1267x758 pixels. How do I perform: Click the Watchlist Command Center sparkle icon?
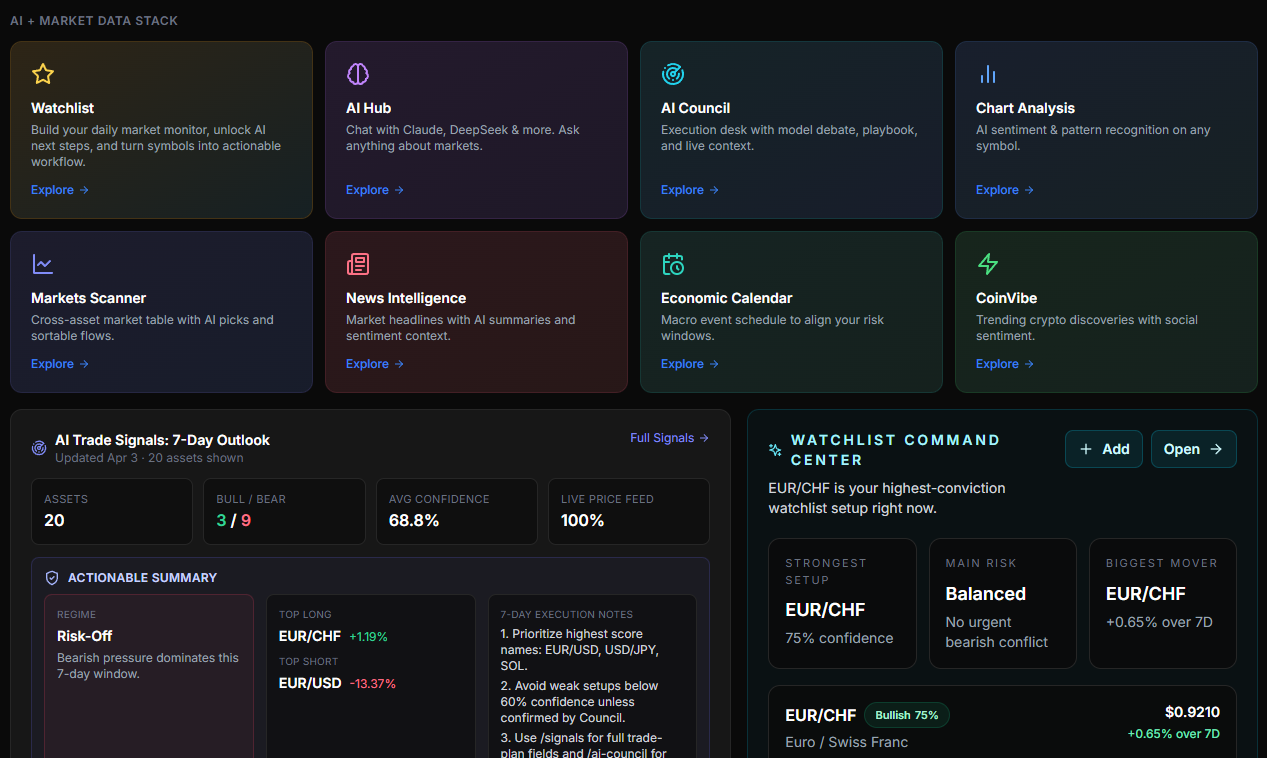click(775, 450)
